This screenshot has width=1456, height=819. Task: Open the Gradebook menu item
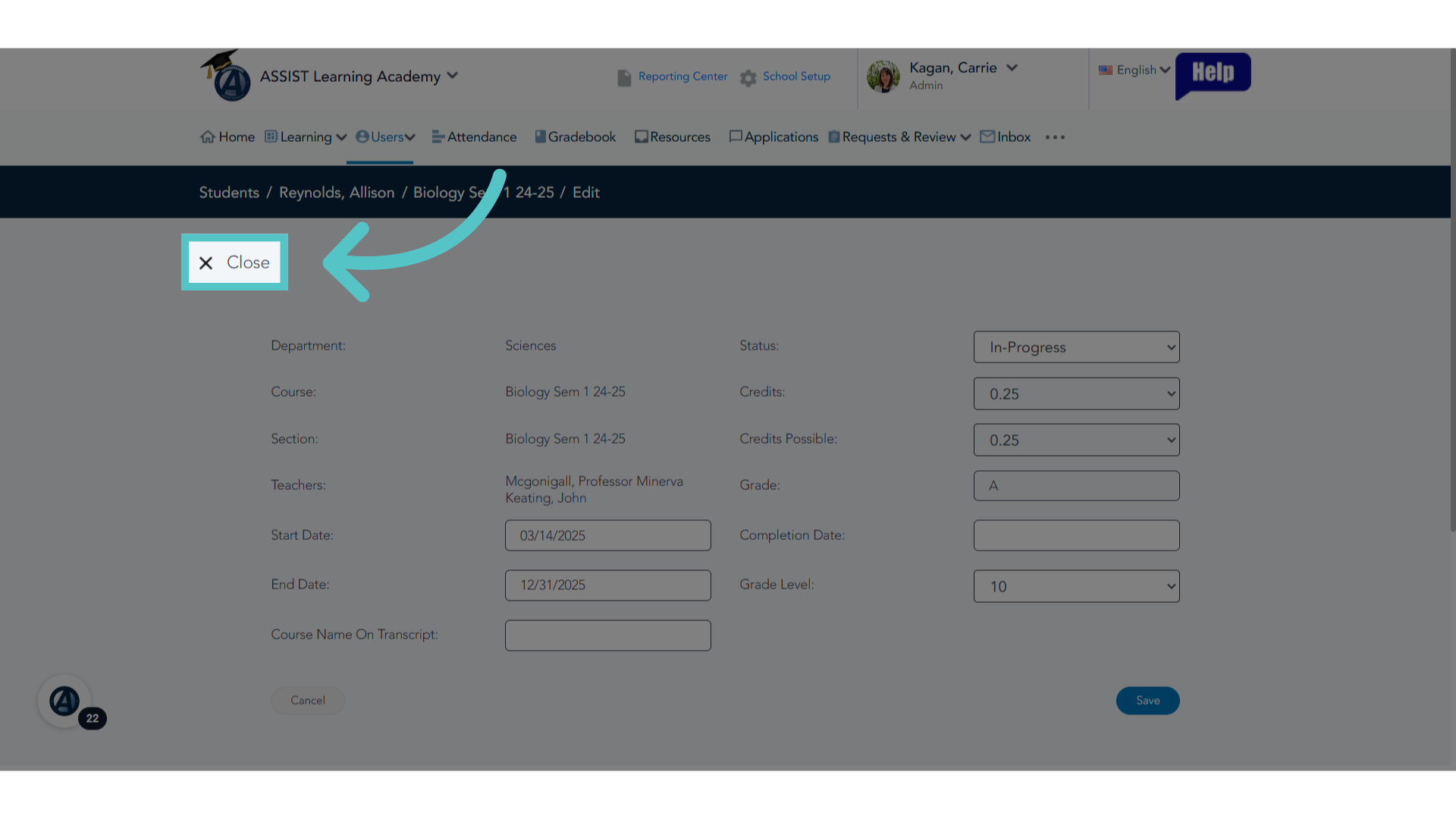(575, 136)
